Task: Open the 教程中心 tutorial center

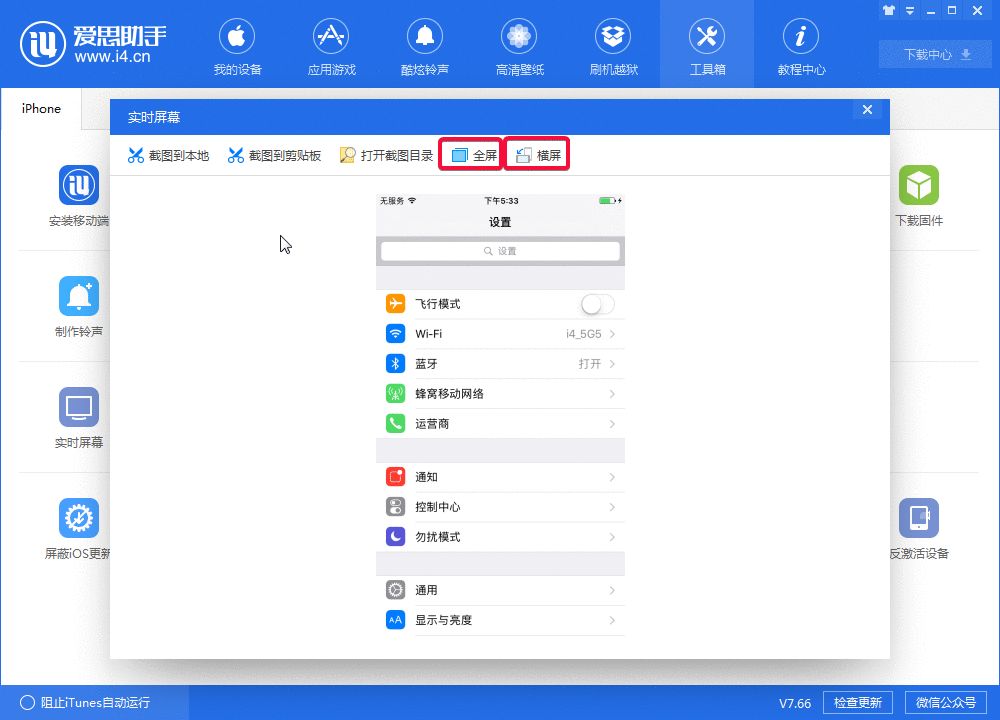Action: pyautogui.click(x=801, y=45)
